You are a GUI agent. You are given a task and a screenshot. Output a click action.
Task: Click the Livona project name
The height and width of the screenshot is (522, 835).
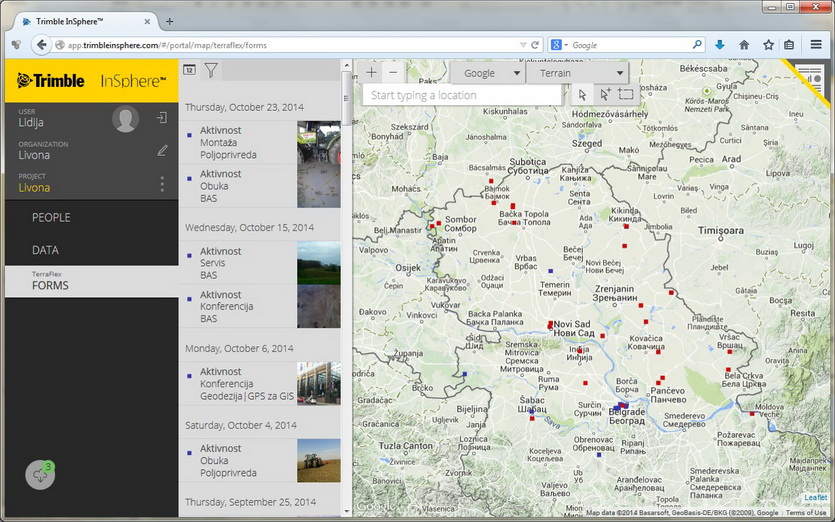click(34, 187)
